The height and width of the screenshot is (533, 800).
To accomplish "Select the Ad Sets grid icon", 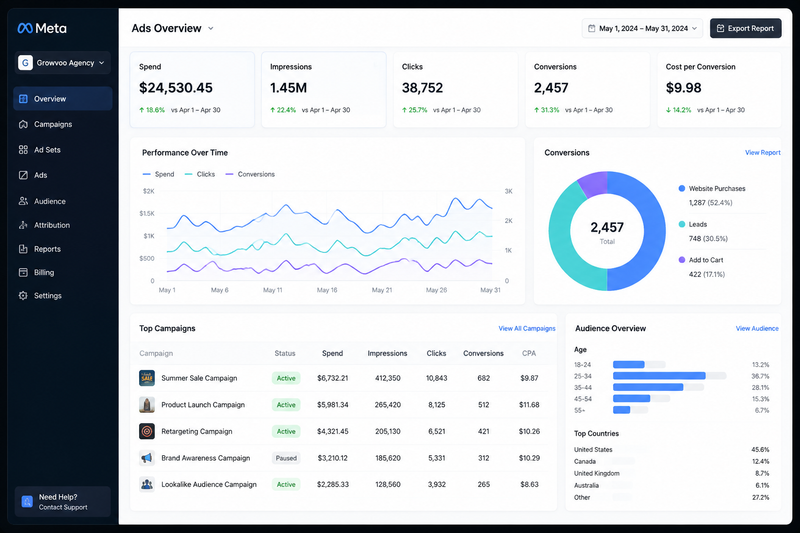I will tap(23, 149).
